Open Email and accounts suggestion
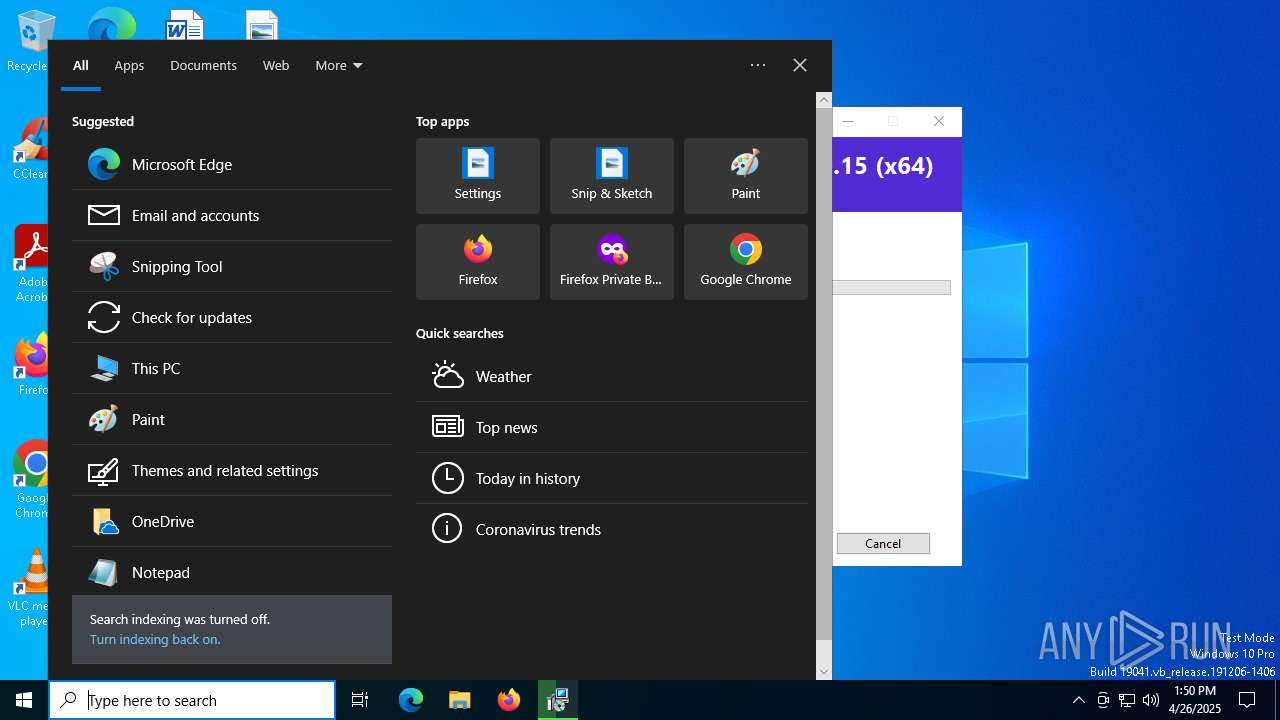 point(232,216)
